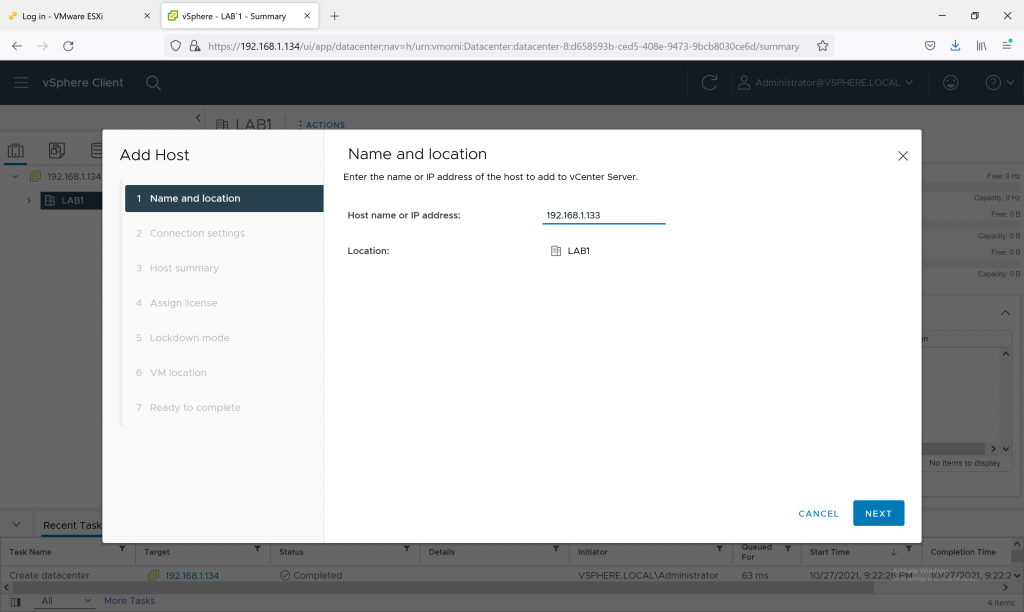Open the vSphere Client hamburger menu
The height and width of the screenshot is (612, 1024).
click(x=21, y=82)
